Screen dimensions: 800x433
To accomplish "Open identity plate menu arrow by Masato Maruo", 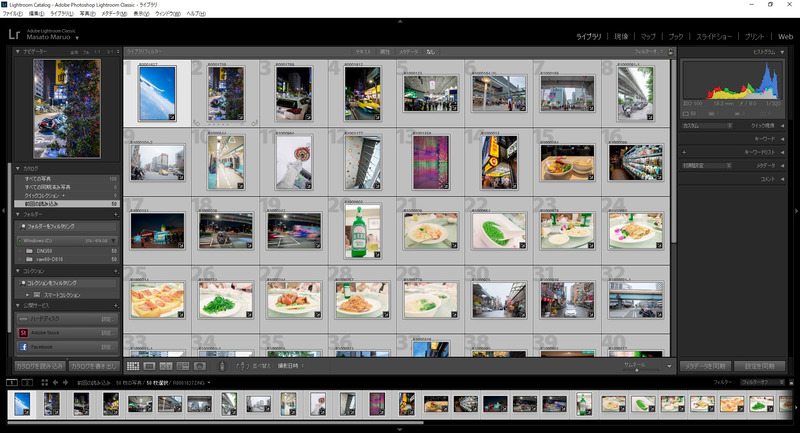I will 77,38.
